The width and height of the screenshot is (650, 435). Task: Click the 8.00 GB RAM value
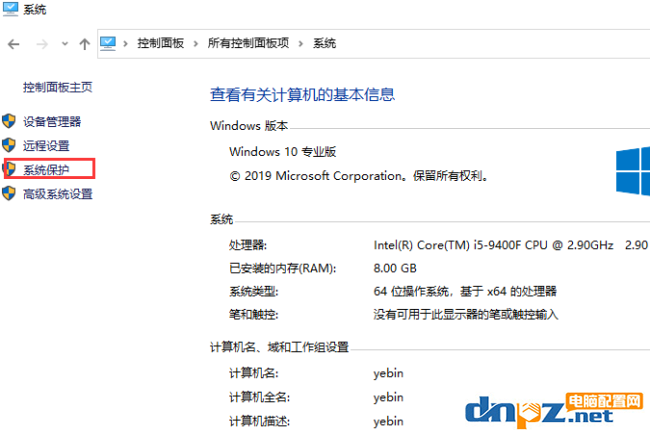coord(395,268)
